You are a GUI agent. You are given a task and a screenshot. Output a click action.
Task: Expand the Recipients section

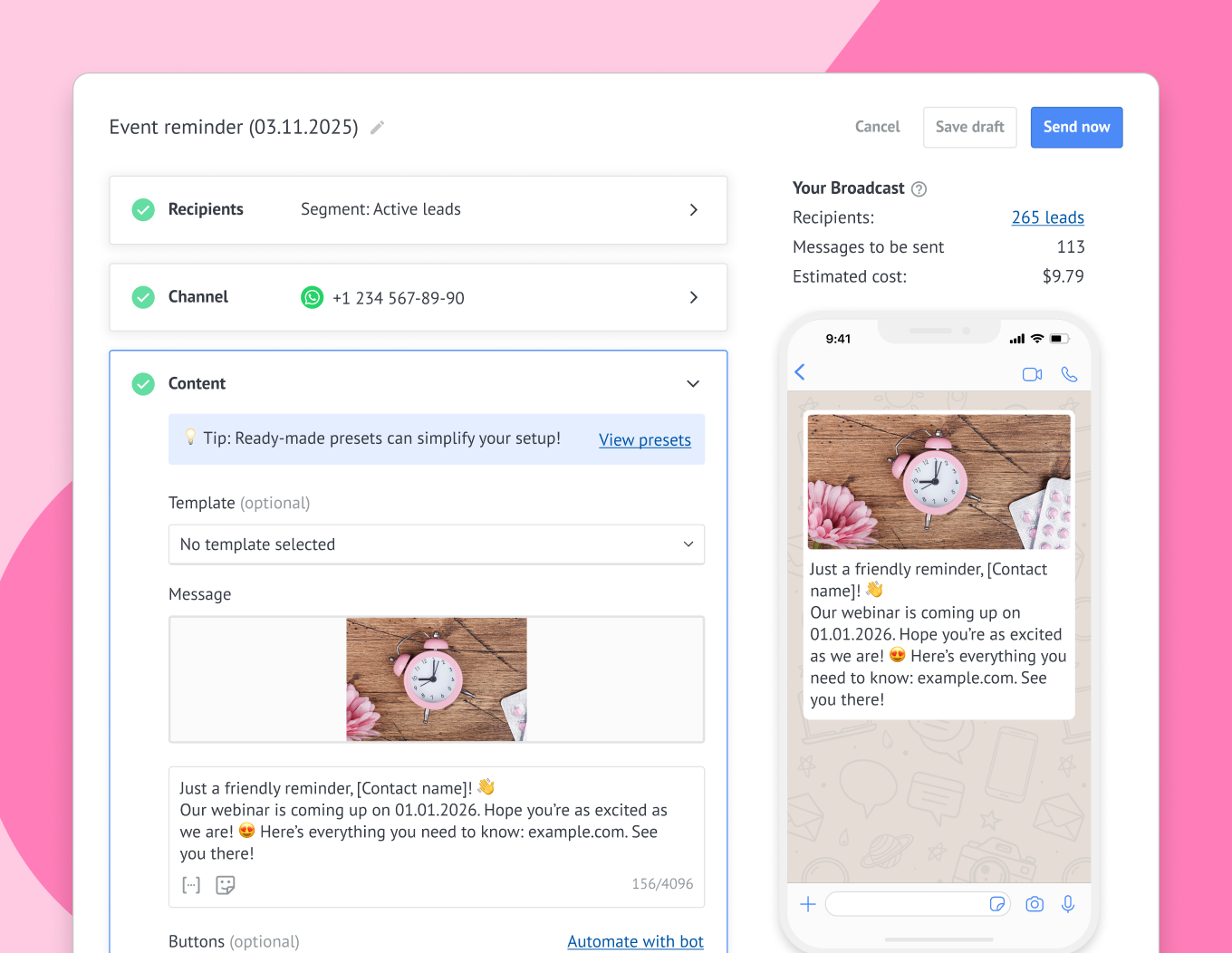pyautogui.click(x=693, y=210)
